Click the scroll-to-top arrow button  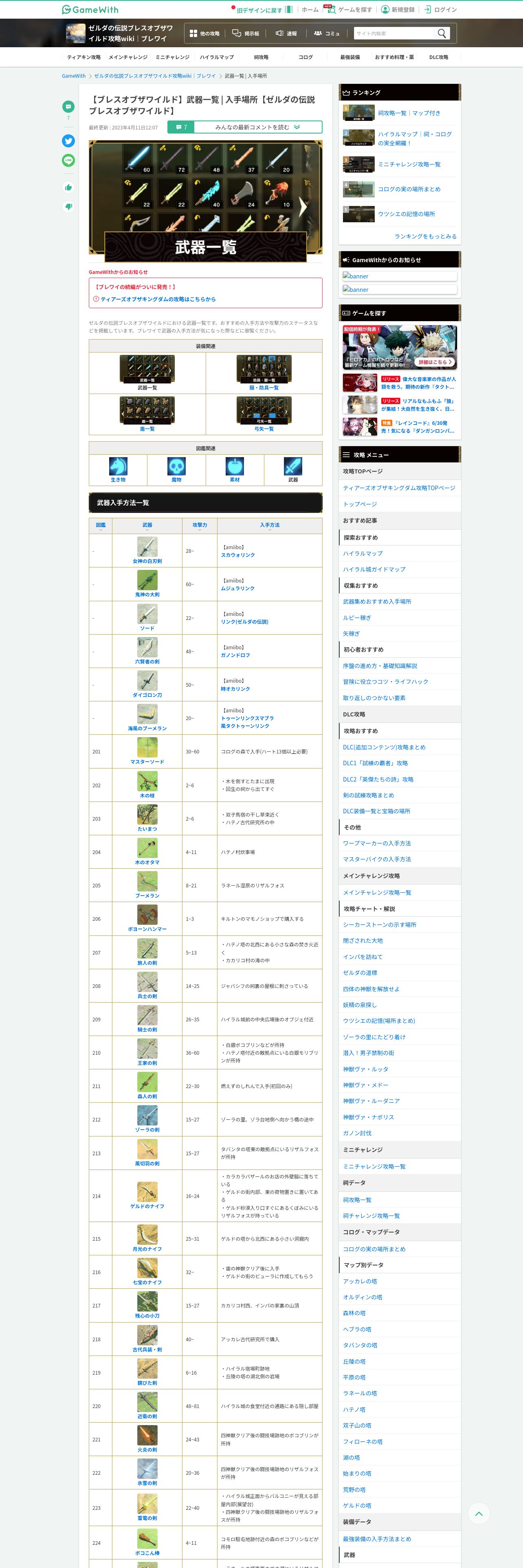coord(479,1513)
